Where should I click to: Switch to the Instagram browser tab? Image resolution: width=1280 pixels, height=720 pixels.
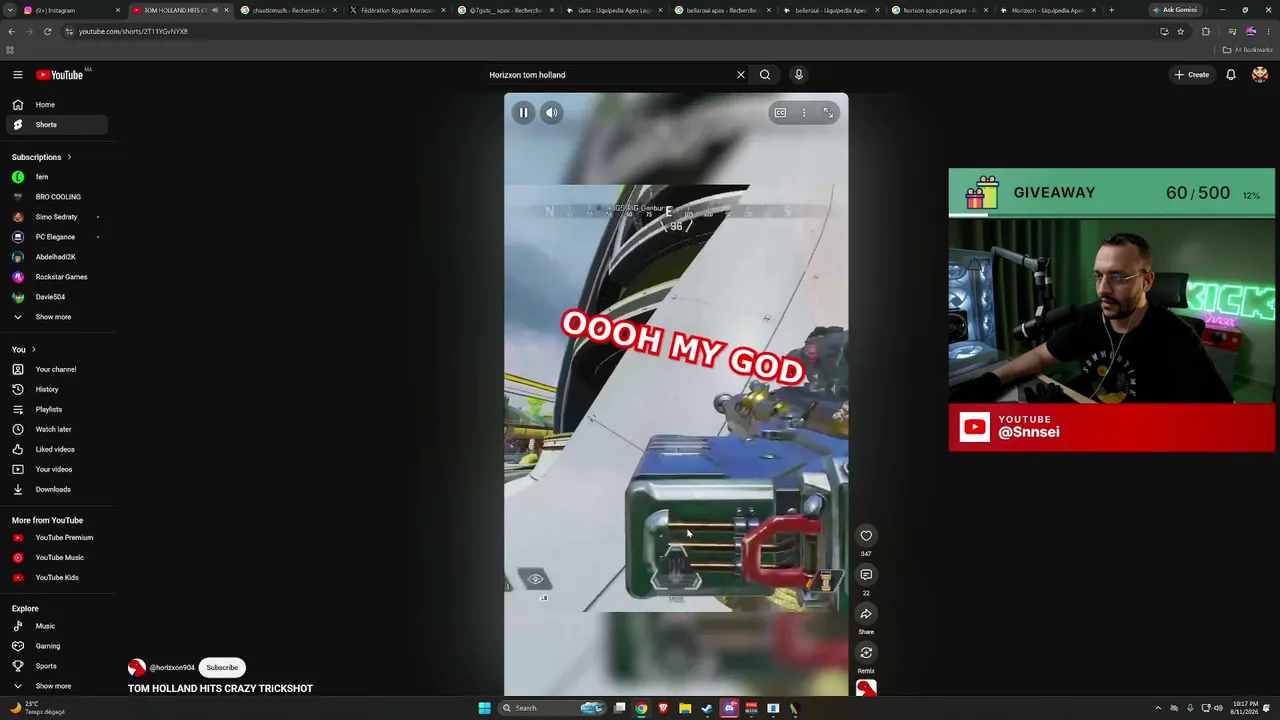[x=70, y=10]
